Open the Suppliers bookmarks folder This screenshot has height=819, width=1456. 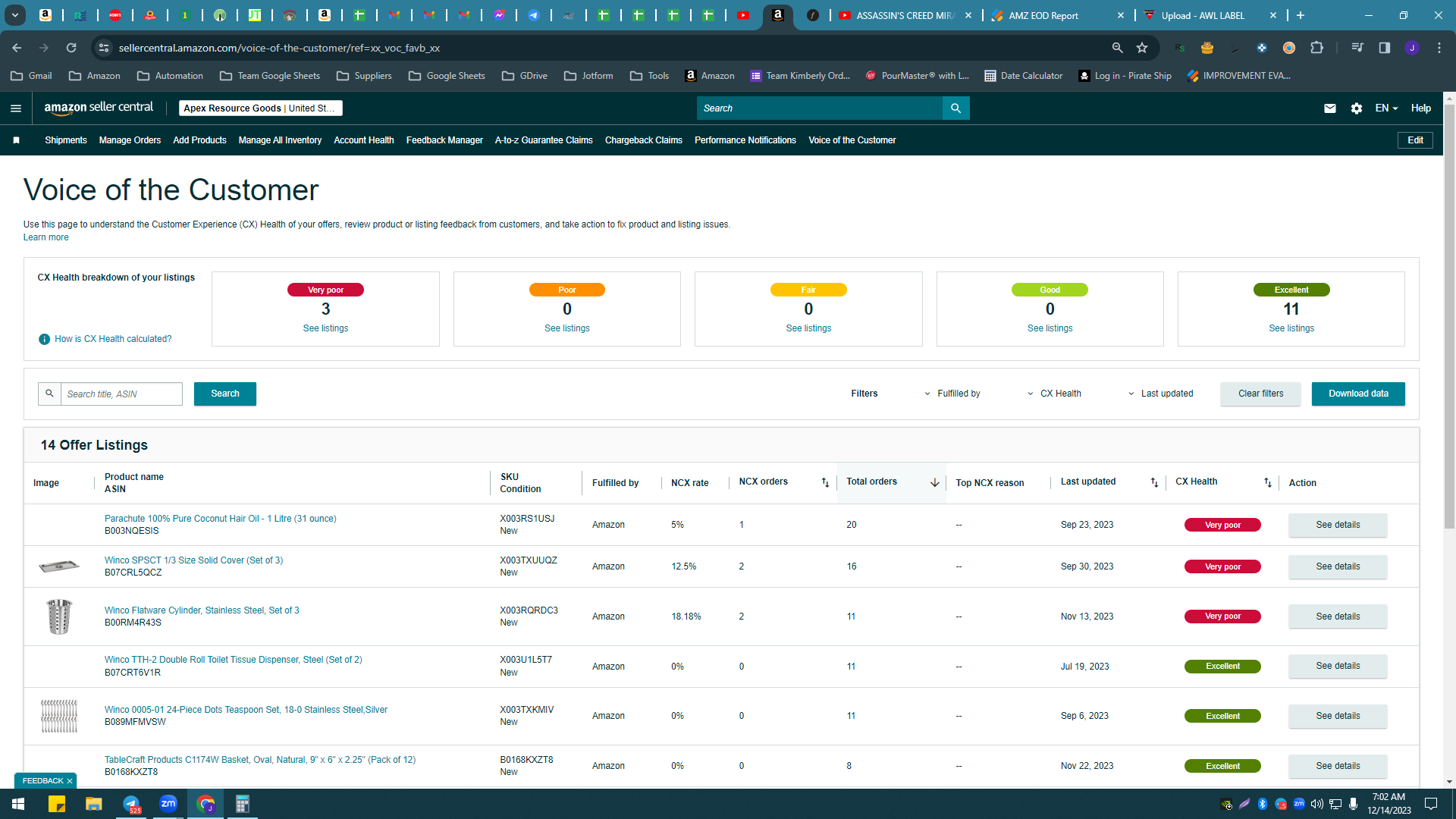click(x=364, y=76)
